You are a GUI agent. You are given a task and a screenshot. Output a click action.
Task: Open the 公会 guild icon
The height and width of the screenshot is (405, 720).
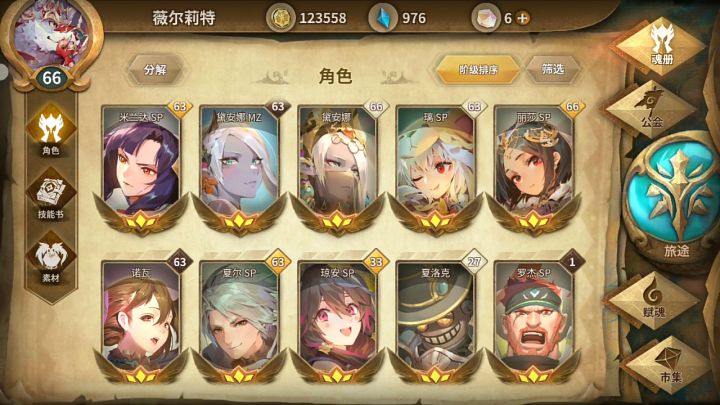click(x=651, y=108)
